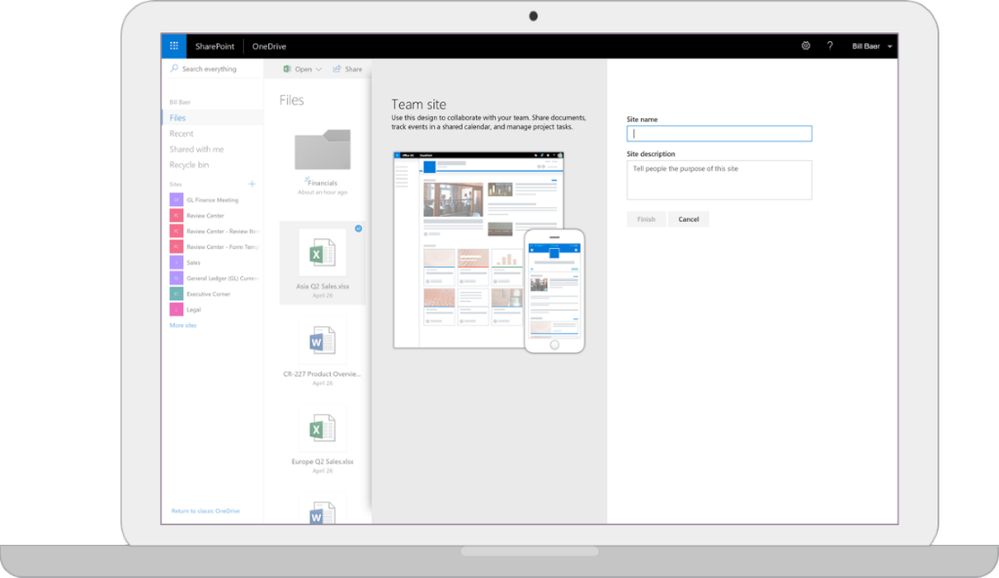Click the Team site heading
Viewport: 999px width, 578px height.
coord(419,104)
